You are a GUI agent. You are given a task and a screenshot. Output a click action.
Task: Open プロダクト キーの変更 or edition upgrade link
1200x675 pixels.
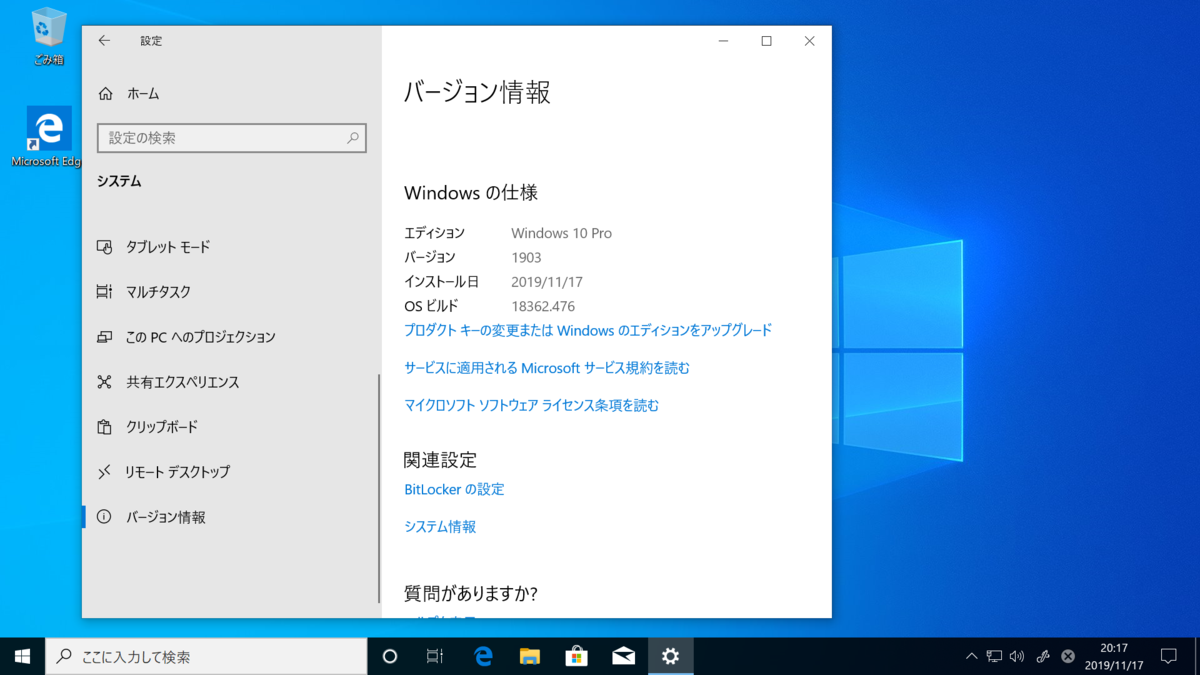588,330
